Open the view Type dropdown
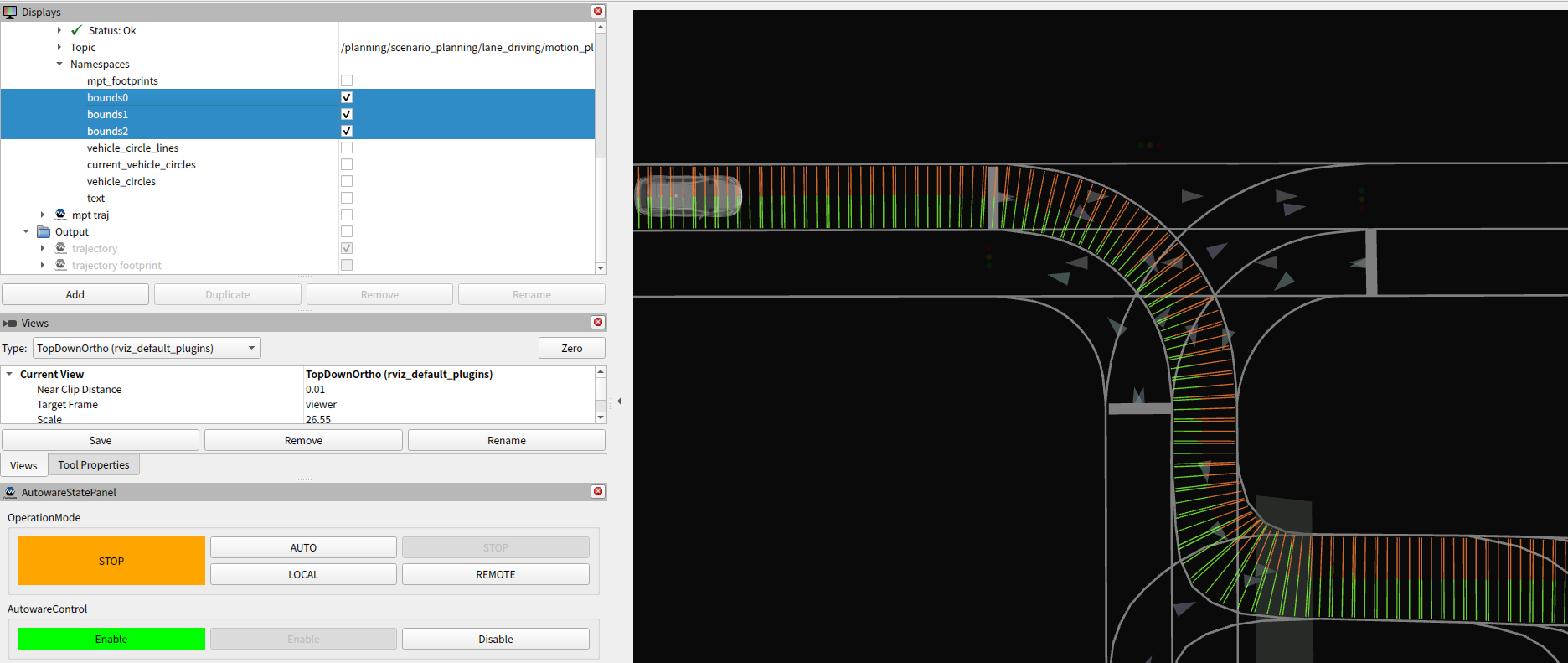Image resolution: width=1568 pixels, height=663 pixels. pyautogui.click(x=147, y=348)
